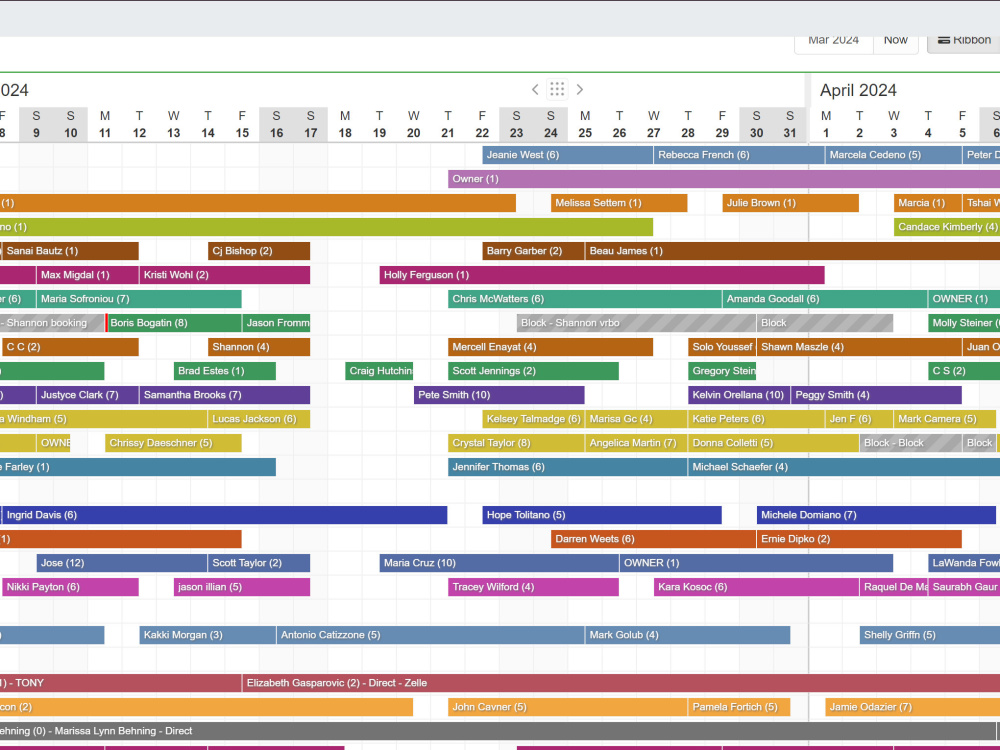Click the Mar 2024 button

[x=834, y=40]
